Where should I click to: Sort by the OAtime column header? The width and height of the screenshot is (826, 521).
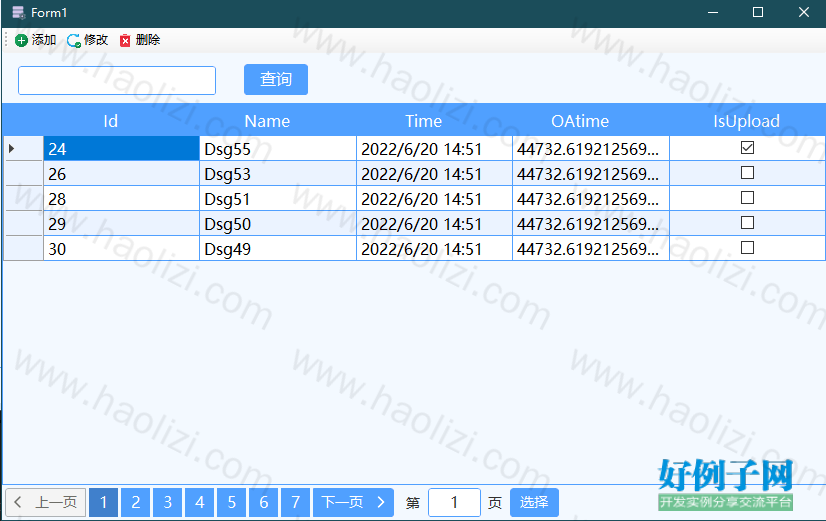(580, 121)
